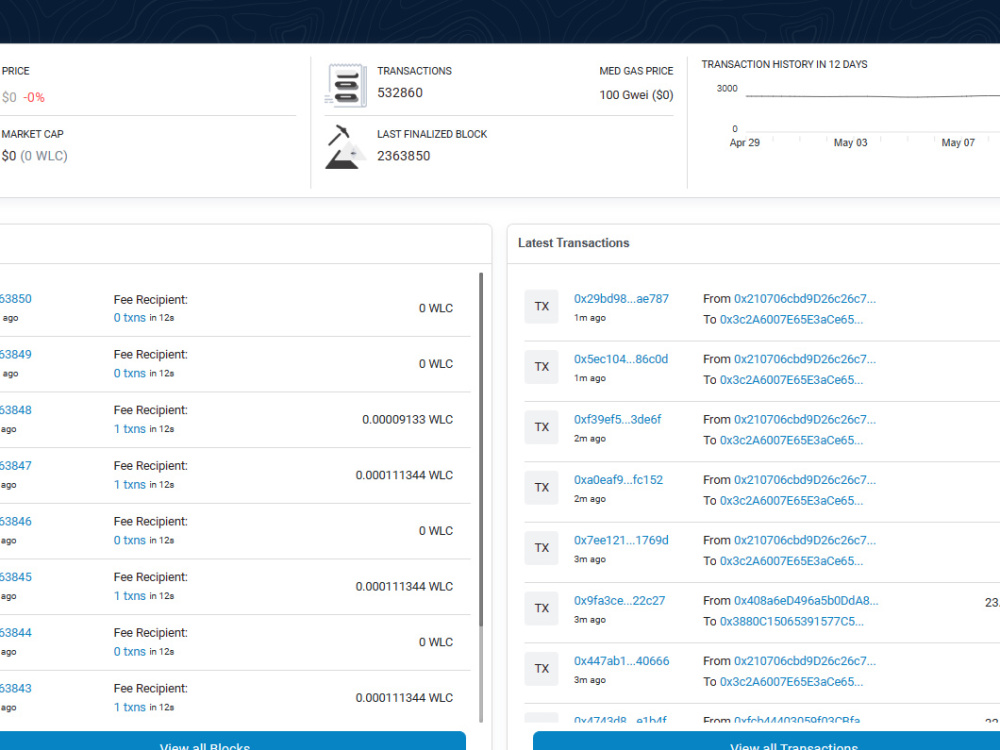Open transaction 0x447ab1...40666
The width and height of the screenshot is (1000, 750).
click(x=622, y=661)
